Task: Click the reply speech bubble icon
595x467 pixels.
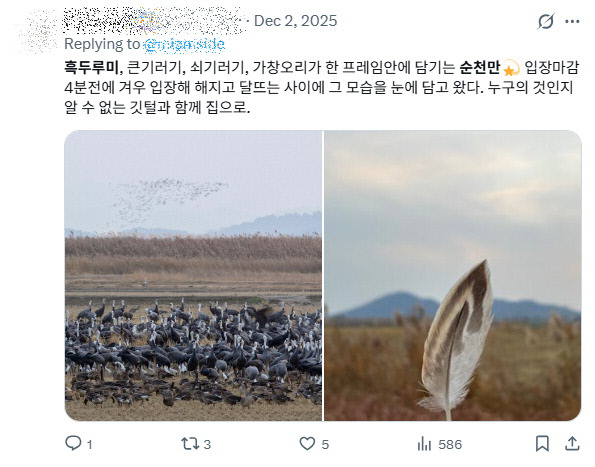Action: click(x=73, y=443)
